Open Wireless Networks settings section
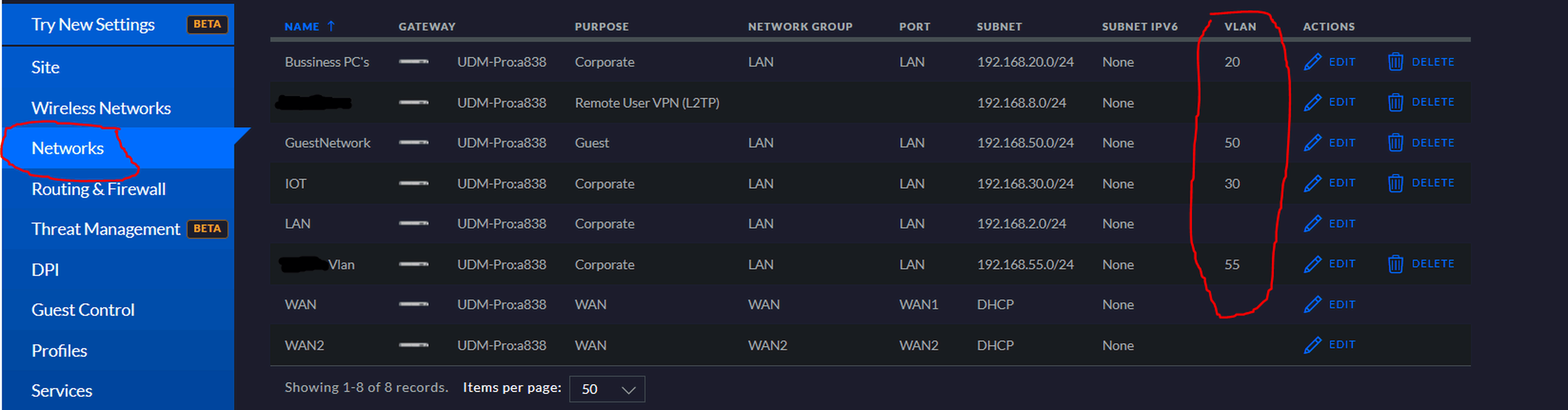Image resolution: width=1568 pixels, height=410 pixels. pyautogui.click(x=101, y=108)
